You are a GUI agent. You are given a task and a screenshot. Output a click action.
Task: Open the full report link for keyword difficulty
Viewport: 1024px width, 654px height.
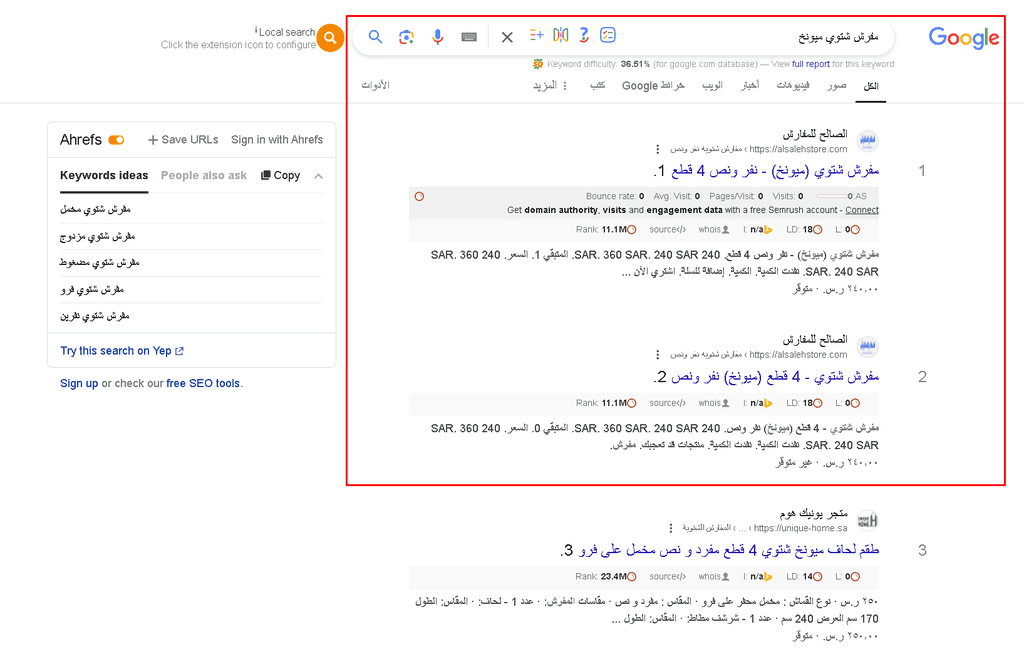[x=811, y=64]
